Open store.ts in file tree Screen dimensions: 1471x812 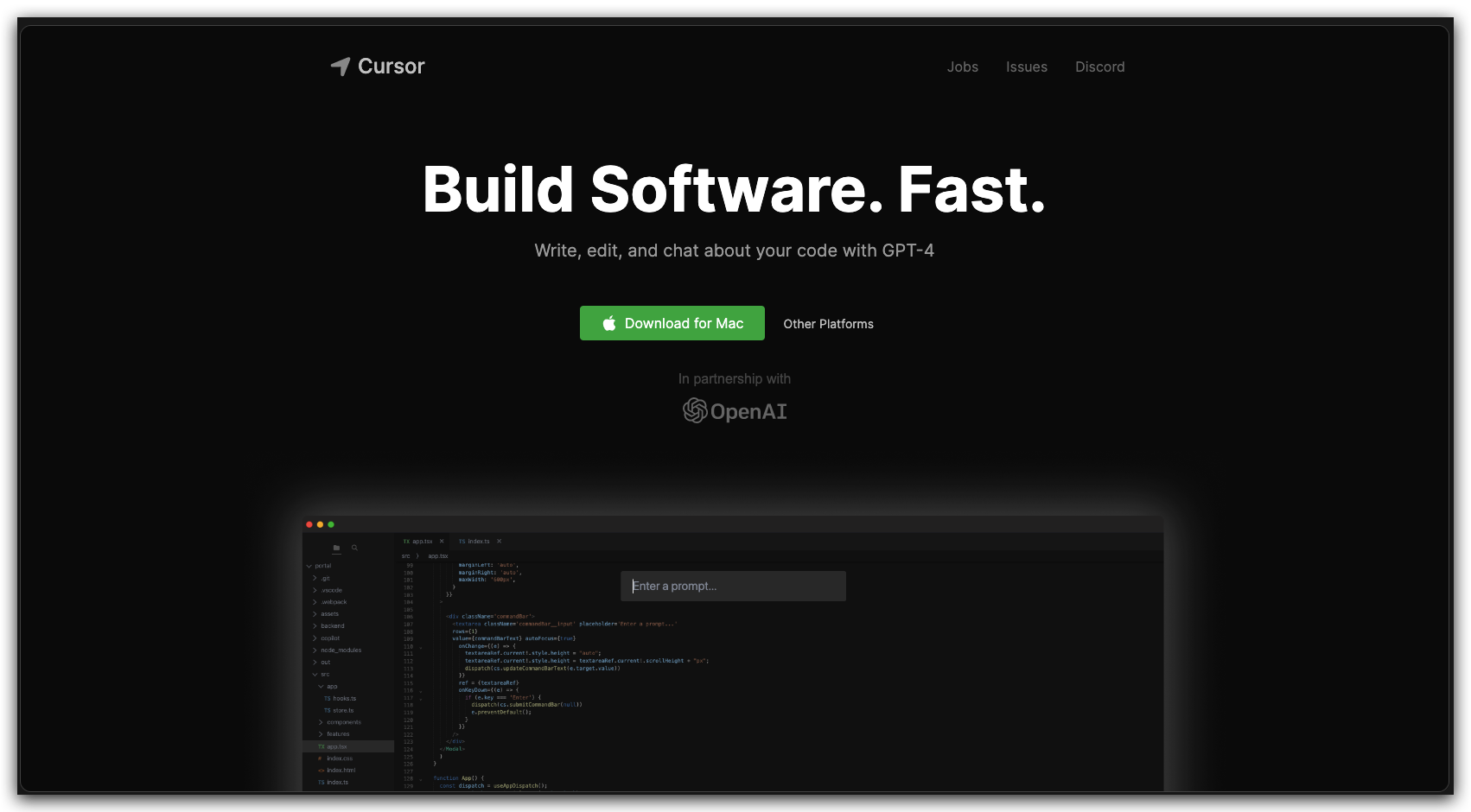[x=339, y=711]
